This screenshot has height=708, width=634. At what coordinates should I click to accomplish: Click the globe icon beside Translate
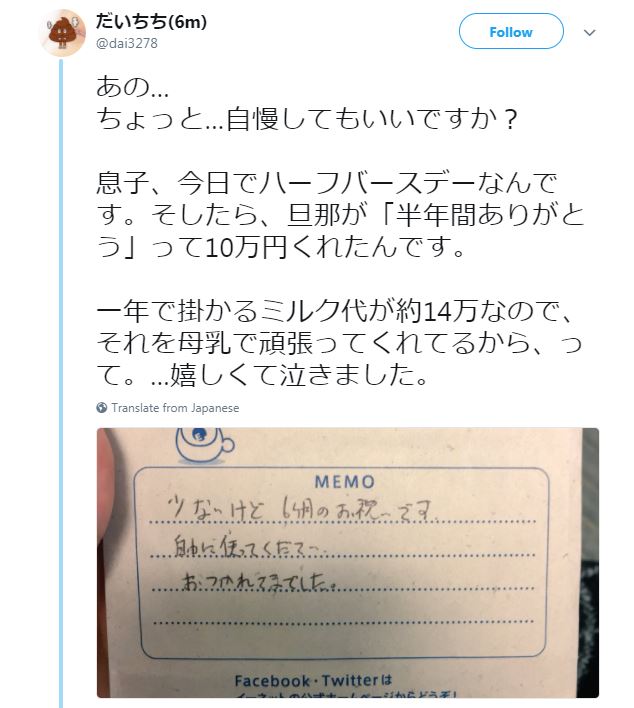point(102,408)
